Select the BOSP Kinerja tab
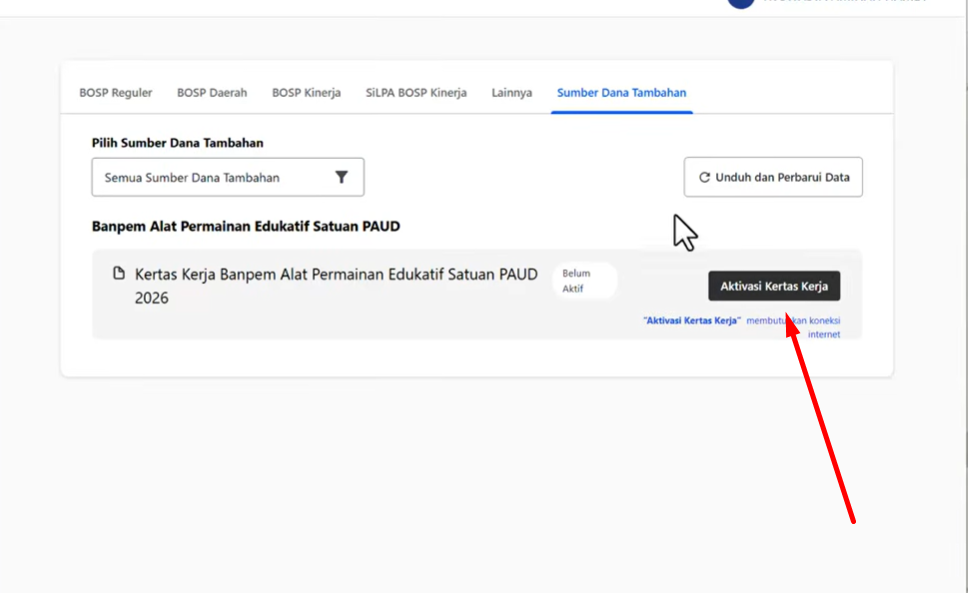968x593 pixels. click(306, 93)
